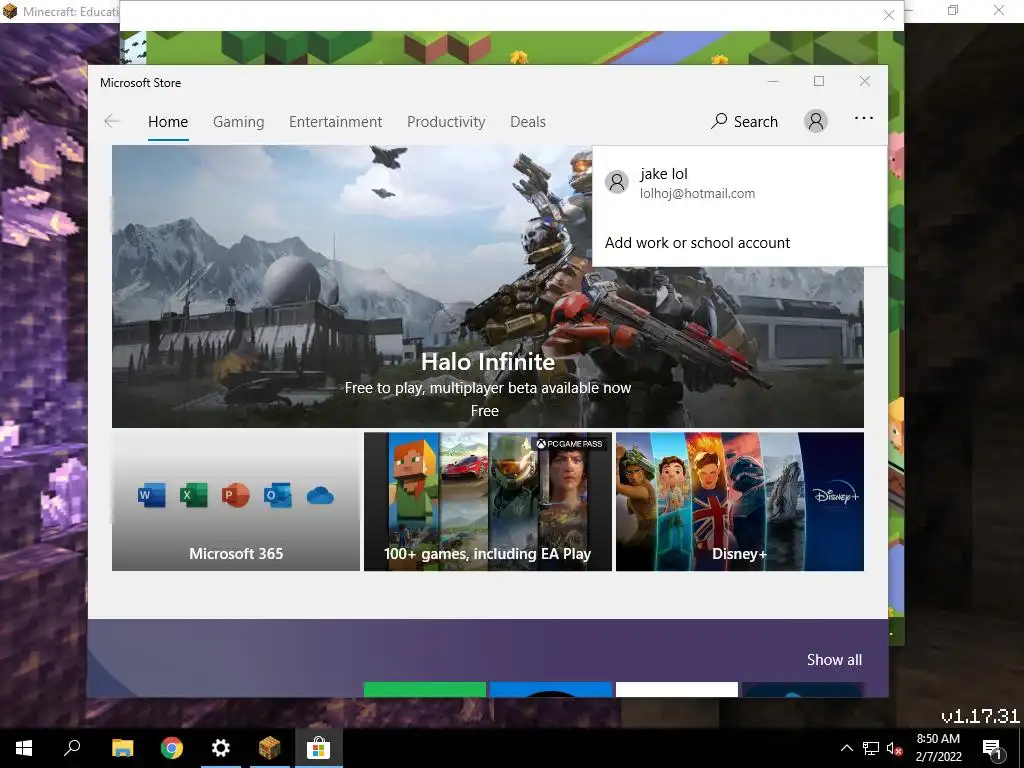Restore down the Minecraft Education window

tap(953, 10)
